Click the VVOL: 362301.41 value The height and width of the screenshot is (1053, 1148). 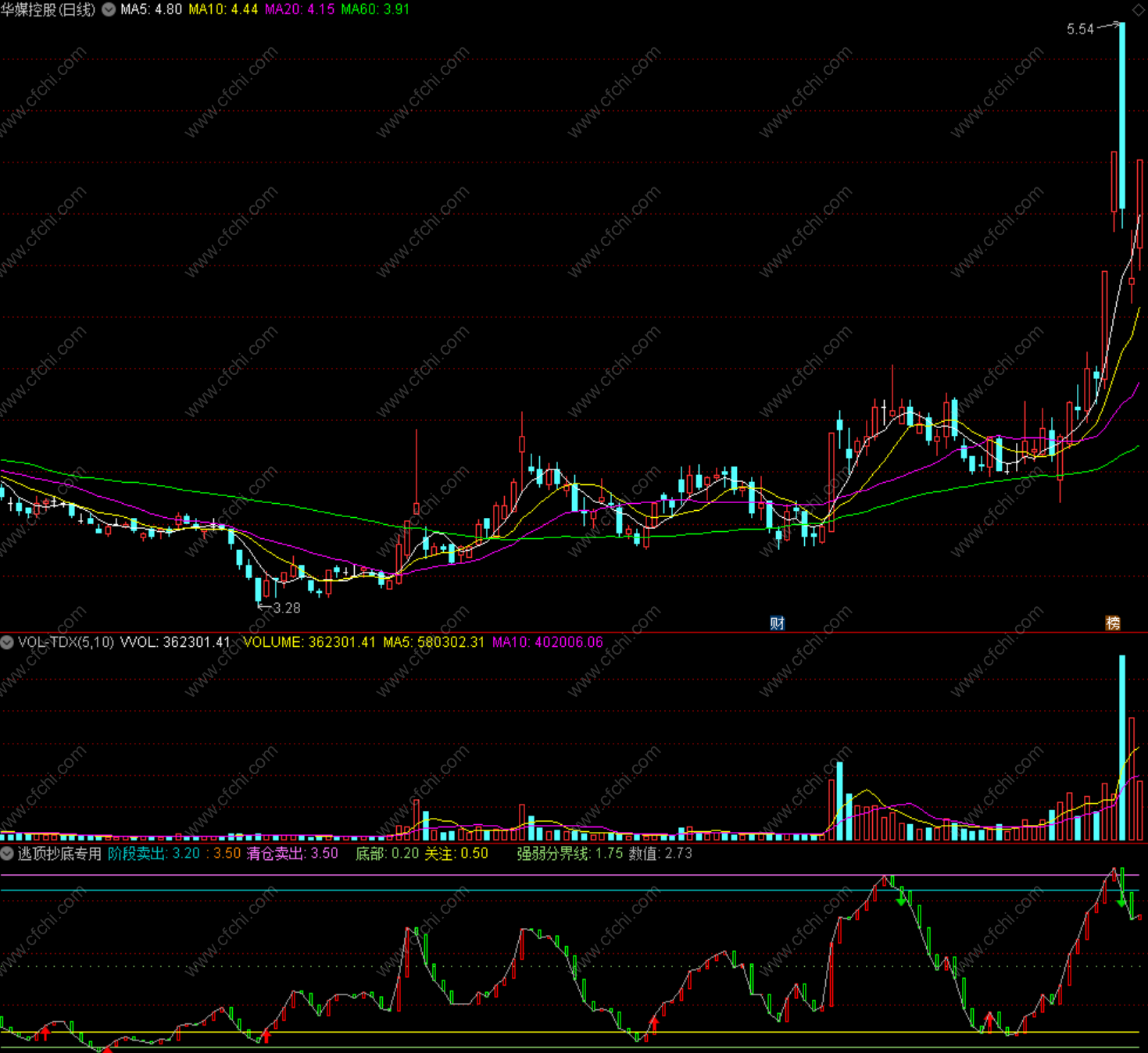[x=175, y=642]
